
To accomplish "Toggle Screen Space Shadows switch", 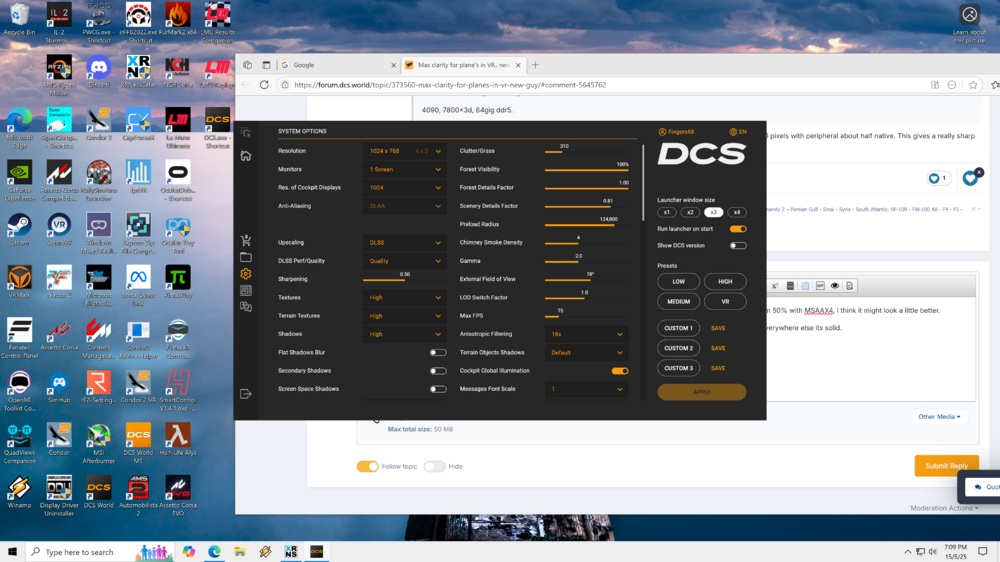I will [438, 389].
